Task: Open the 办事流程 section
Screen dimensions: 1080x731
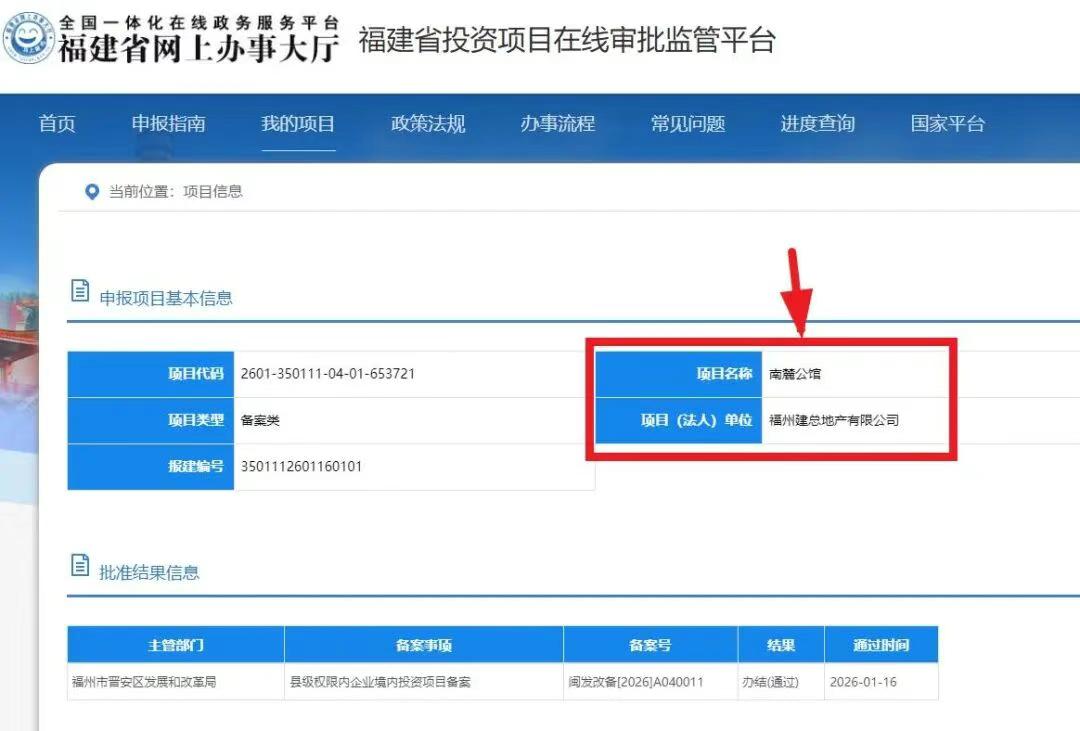Action: [557, 124]
